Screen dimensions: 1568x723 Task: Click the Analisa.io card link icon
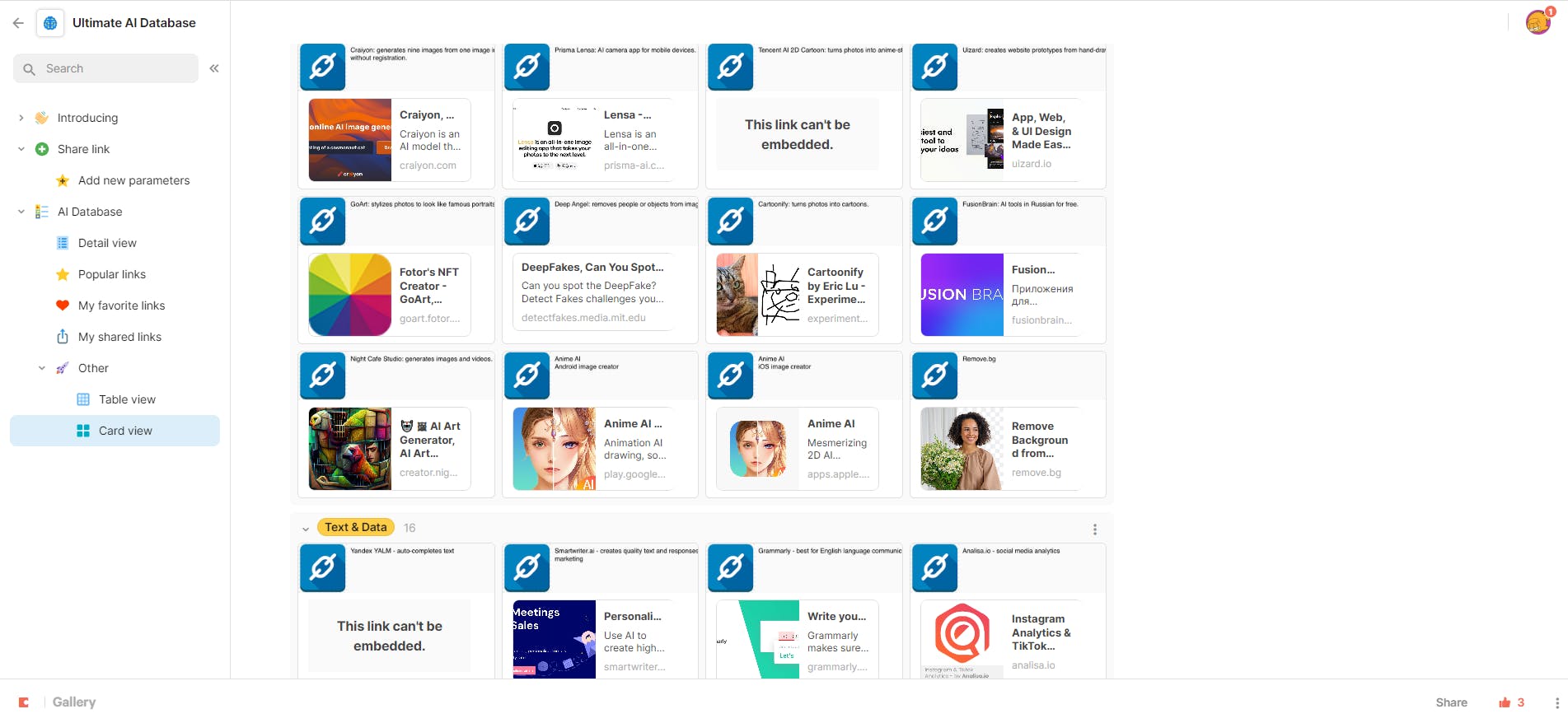click(x=934, y=567)
